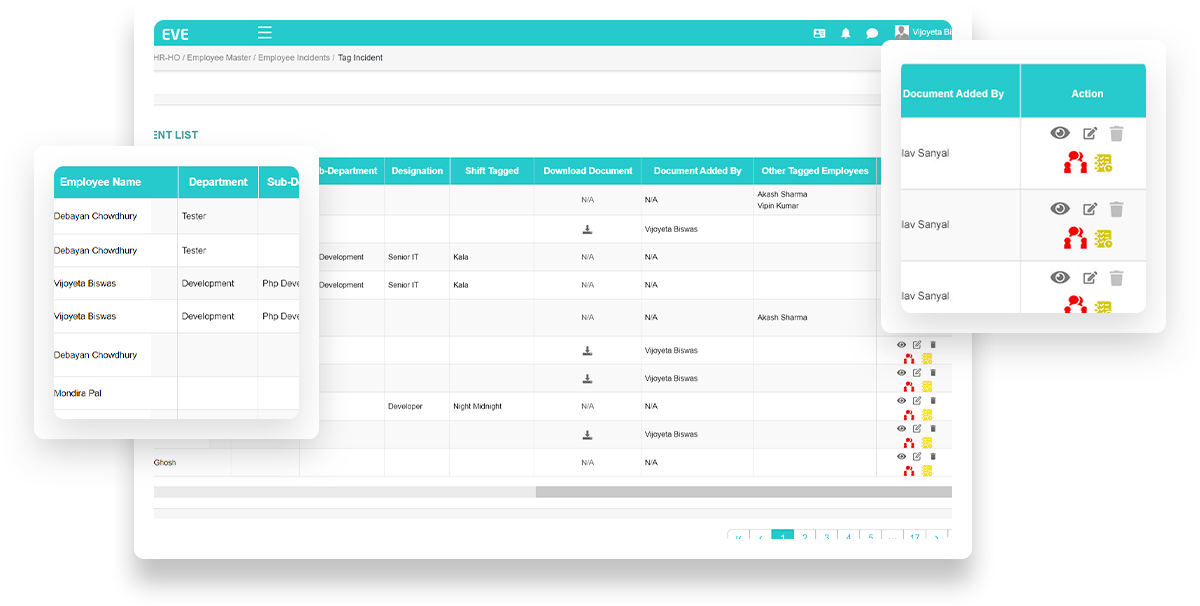
Task: Go to next page arrow in pagination
Action: point(936,538)
